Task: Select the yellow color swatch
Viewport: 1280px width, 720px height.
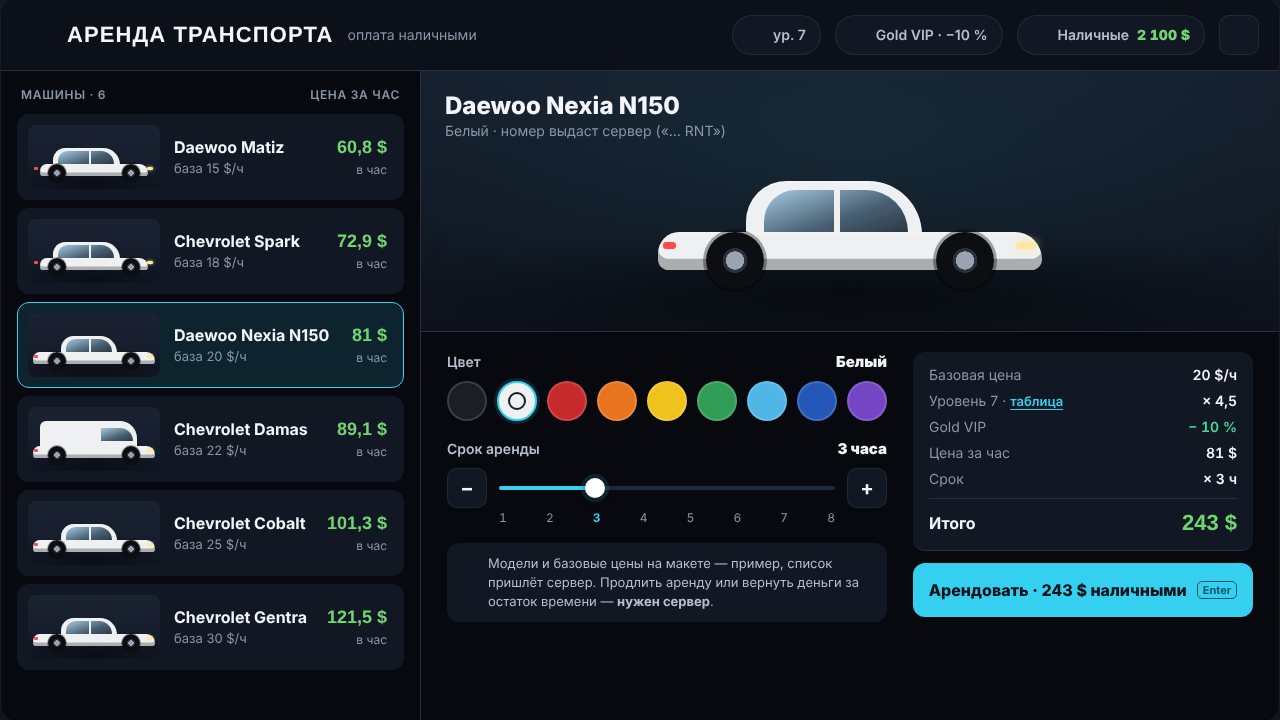Action: 667,401
